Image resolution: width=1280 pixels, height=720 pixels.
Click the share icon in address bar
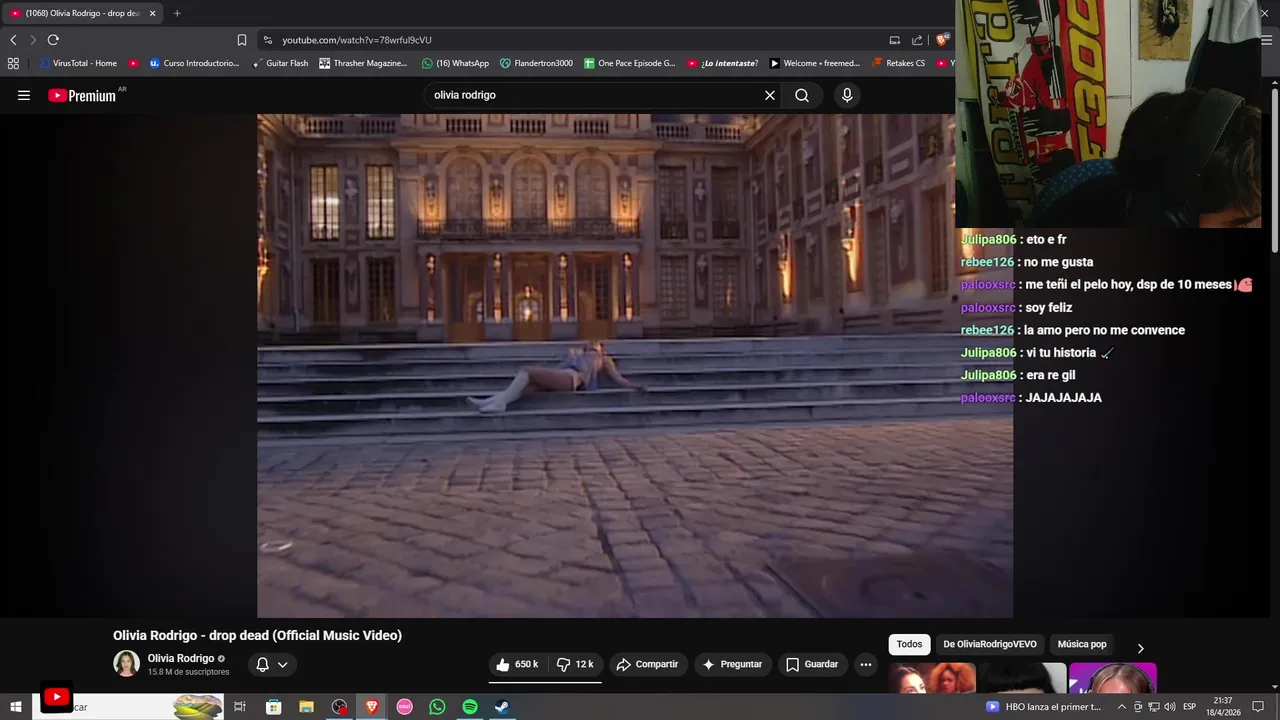[917, 40]
